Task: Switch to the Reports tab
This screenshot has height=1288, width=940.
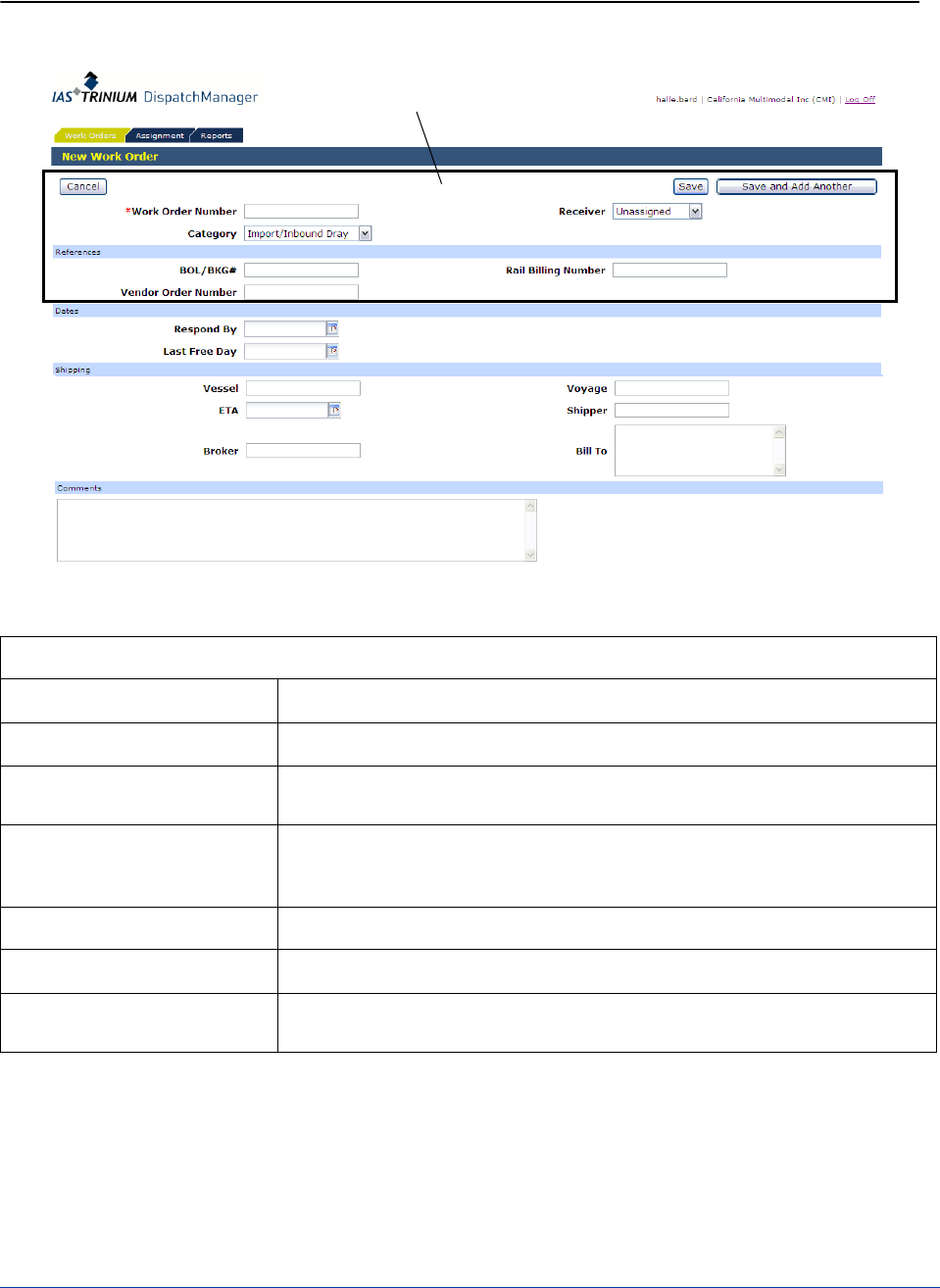Action: click(x=217, y=135)
